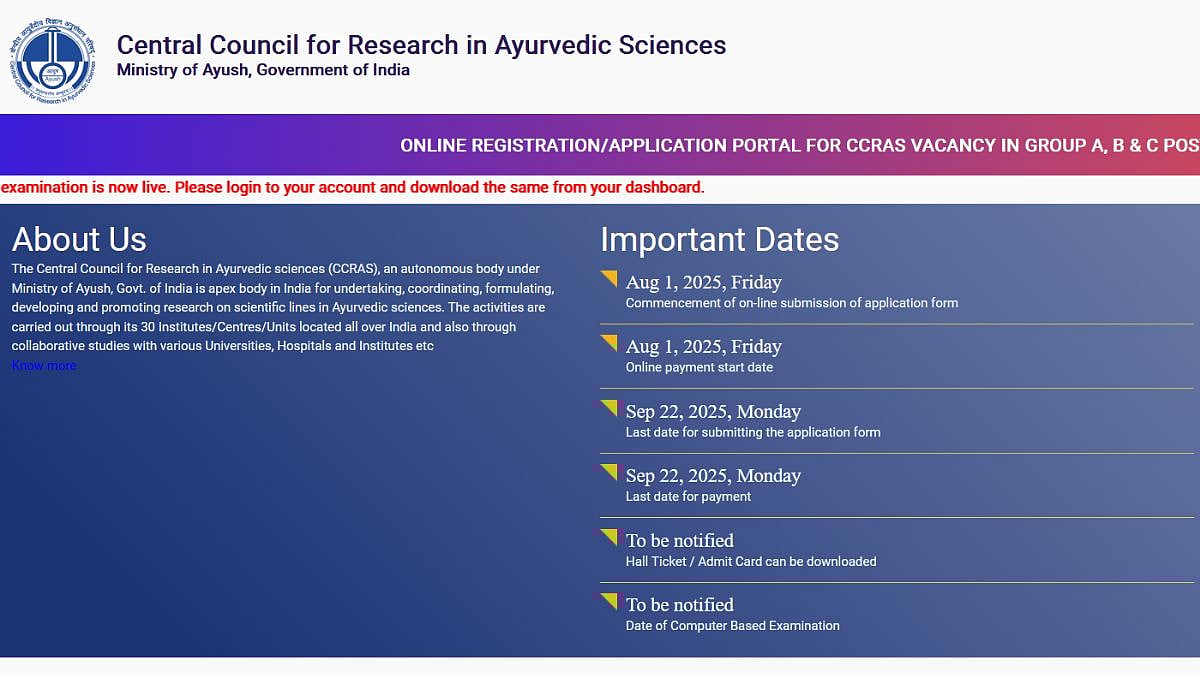This screenshot has width=1200, height=675.
Task: Click the Online Registration/Application Portal banner heading
Action: [799, 146]
